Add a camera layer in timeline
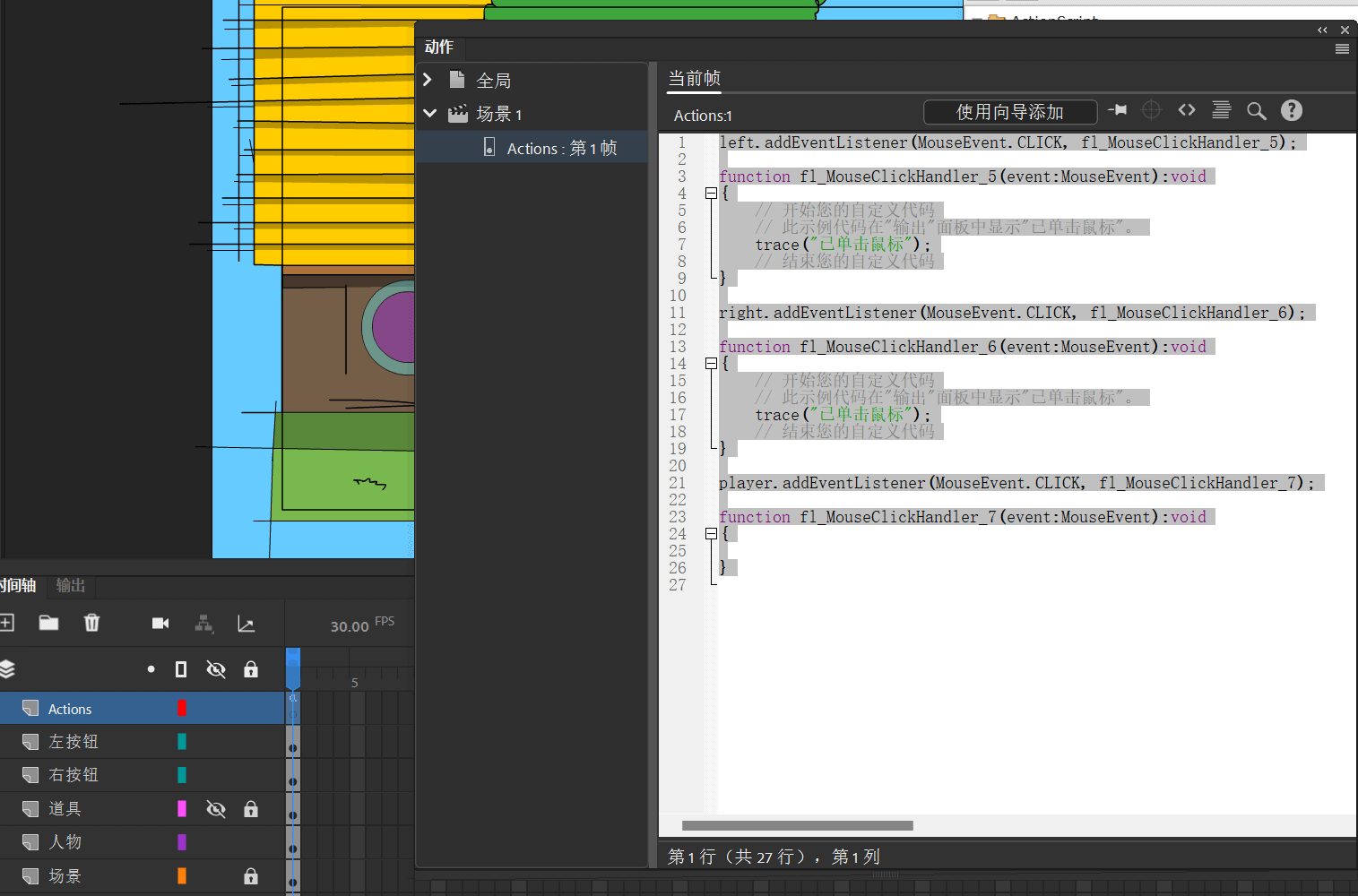 click(160, 624)
